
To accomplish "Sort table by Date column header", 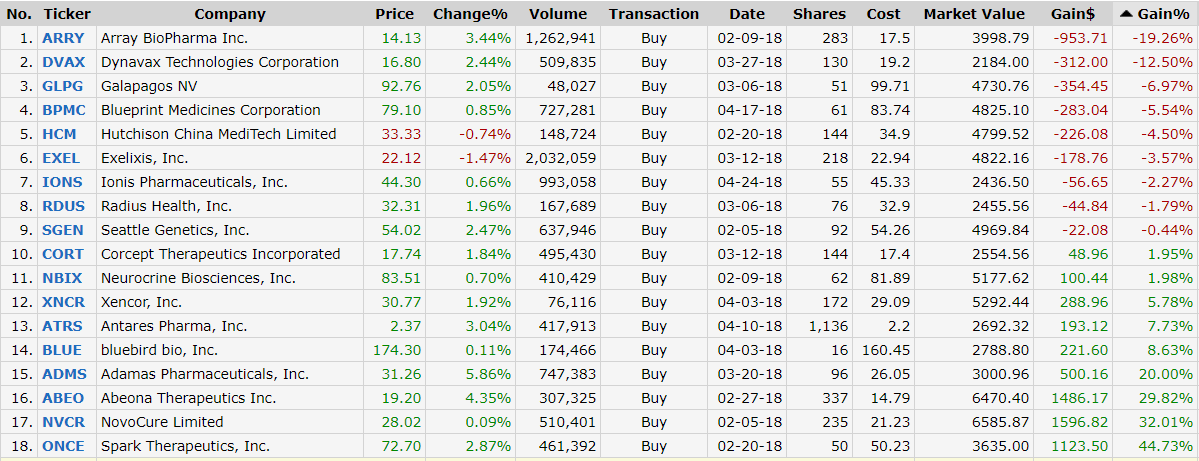I will (x=747, y=14).
